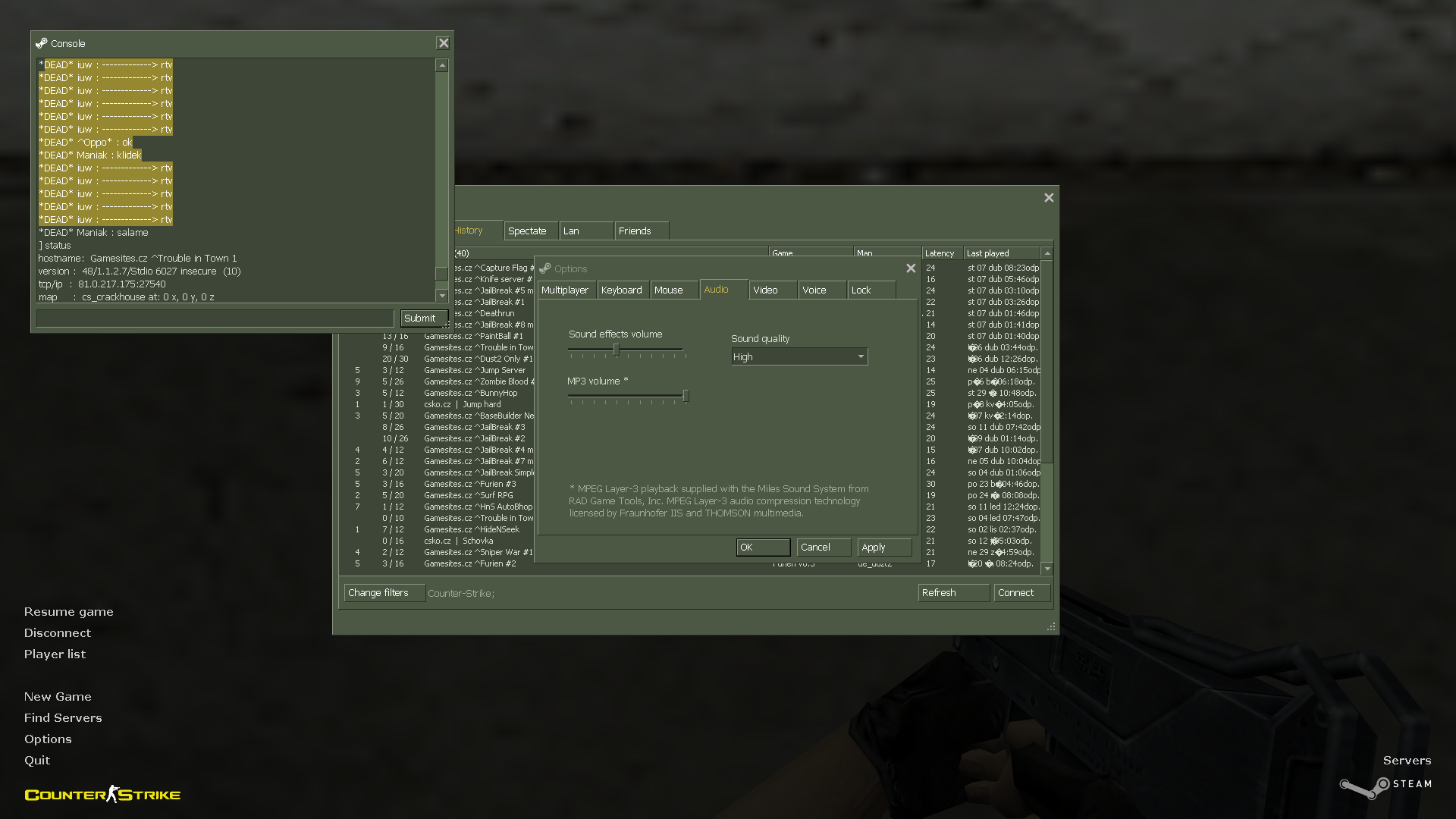Image resolution: width=1456 pixels, height=819 pixels.
Task: Close the Console window
Action: [444, 43]
